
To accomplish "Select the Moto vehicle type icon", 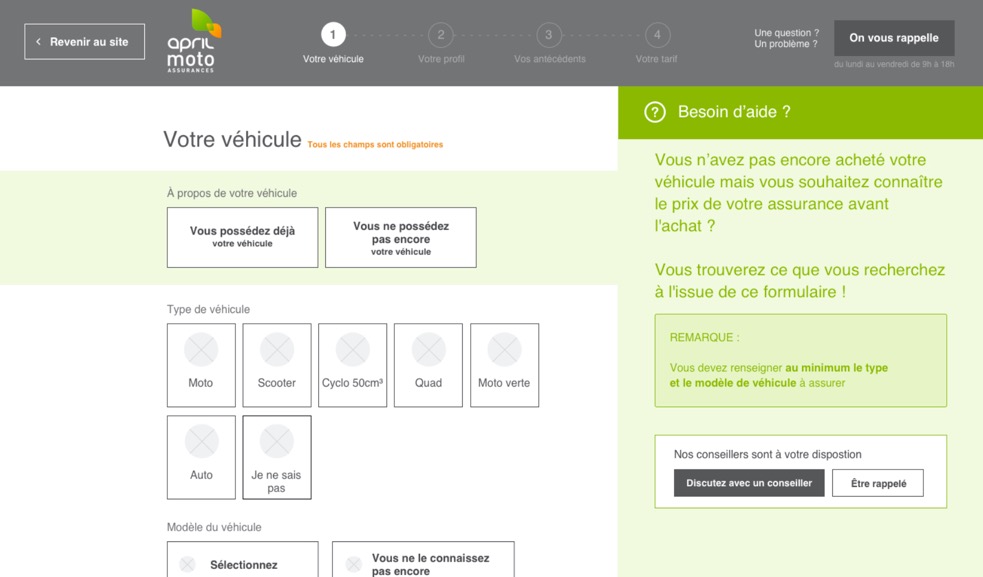I will tap(201, 351).
